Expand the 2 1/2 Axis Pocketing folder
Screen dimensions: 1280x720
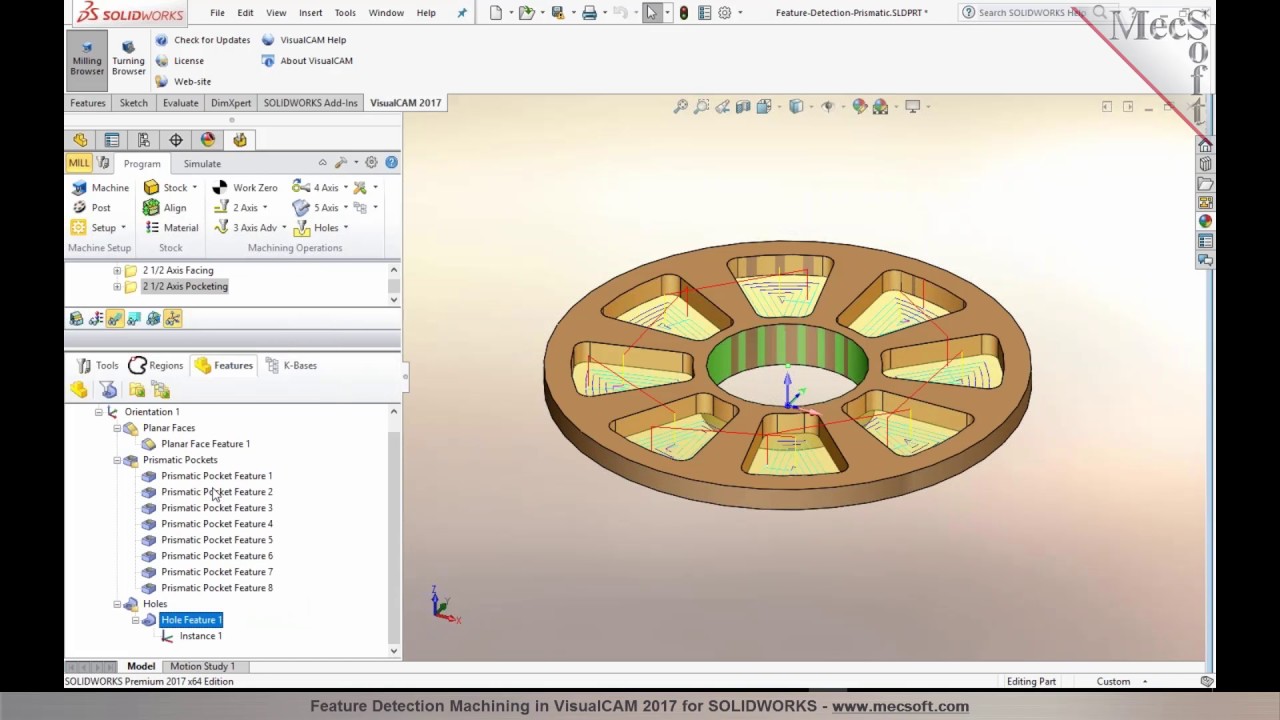(x=117, y=287)
